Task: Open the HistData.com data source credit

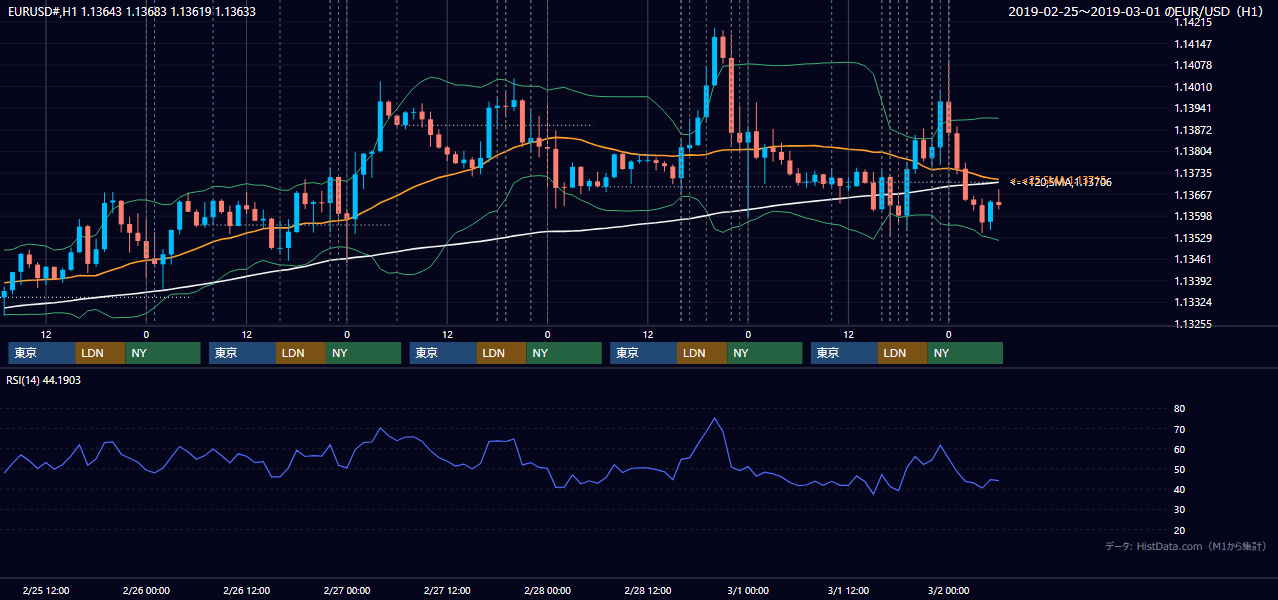Action: tap(1186, 546)
